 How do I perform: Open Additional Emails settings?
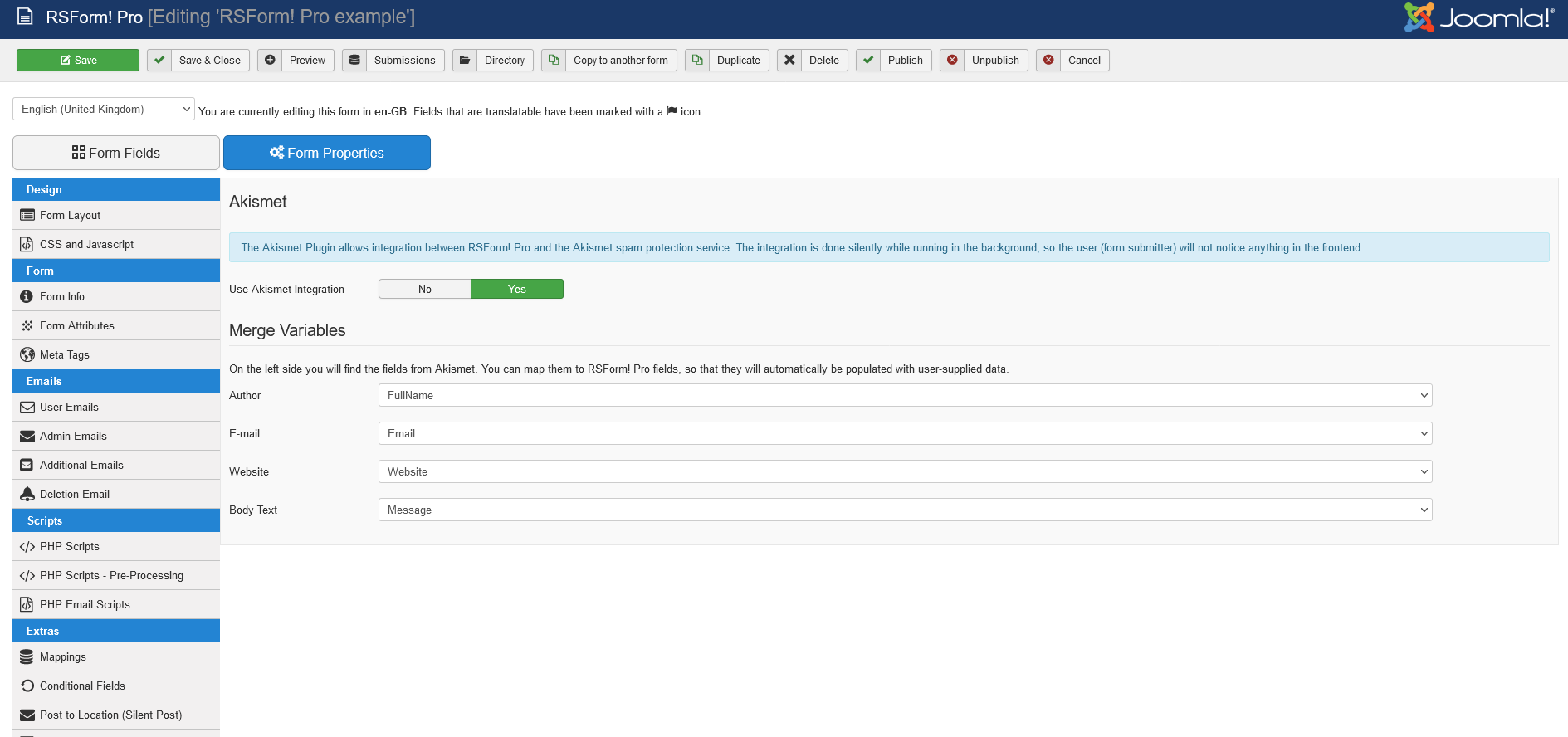click(x=116, y=465)
